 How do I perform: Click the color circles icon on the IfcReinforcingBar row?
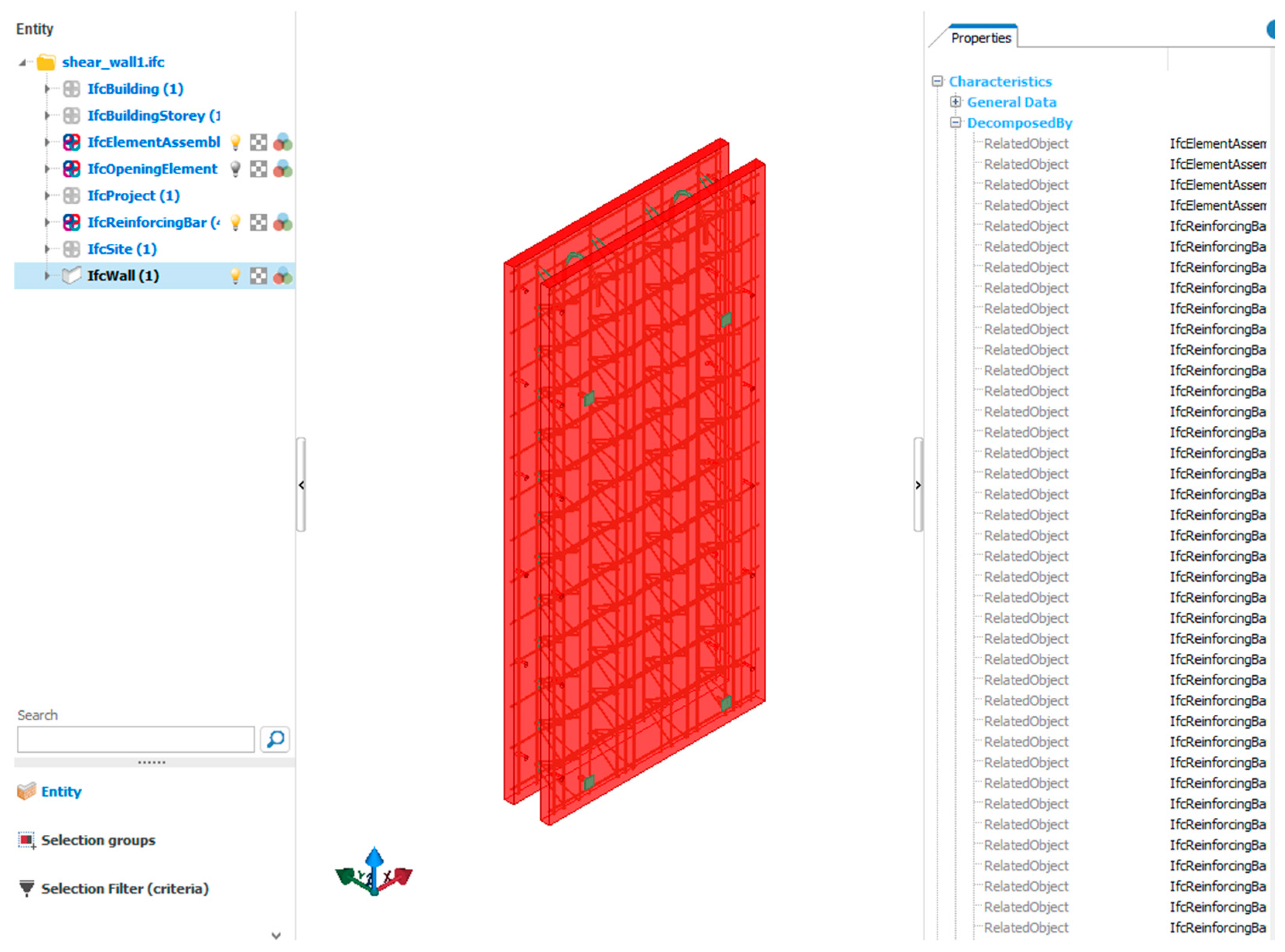click(283, 223)
